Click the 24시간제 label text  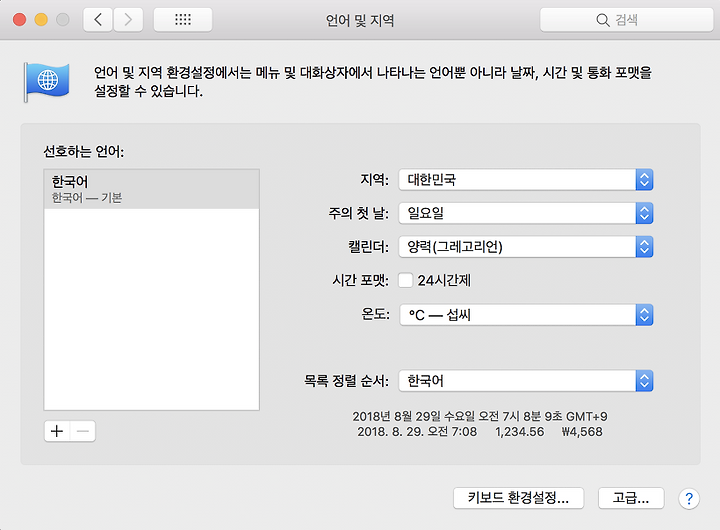click(444, 280)
